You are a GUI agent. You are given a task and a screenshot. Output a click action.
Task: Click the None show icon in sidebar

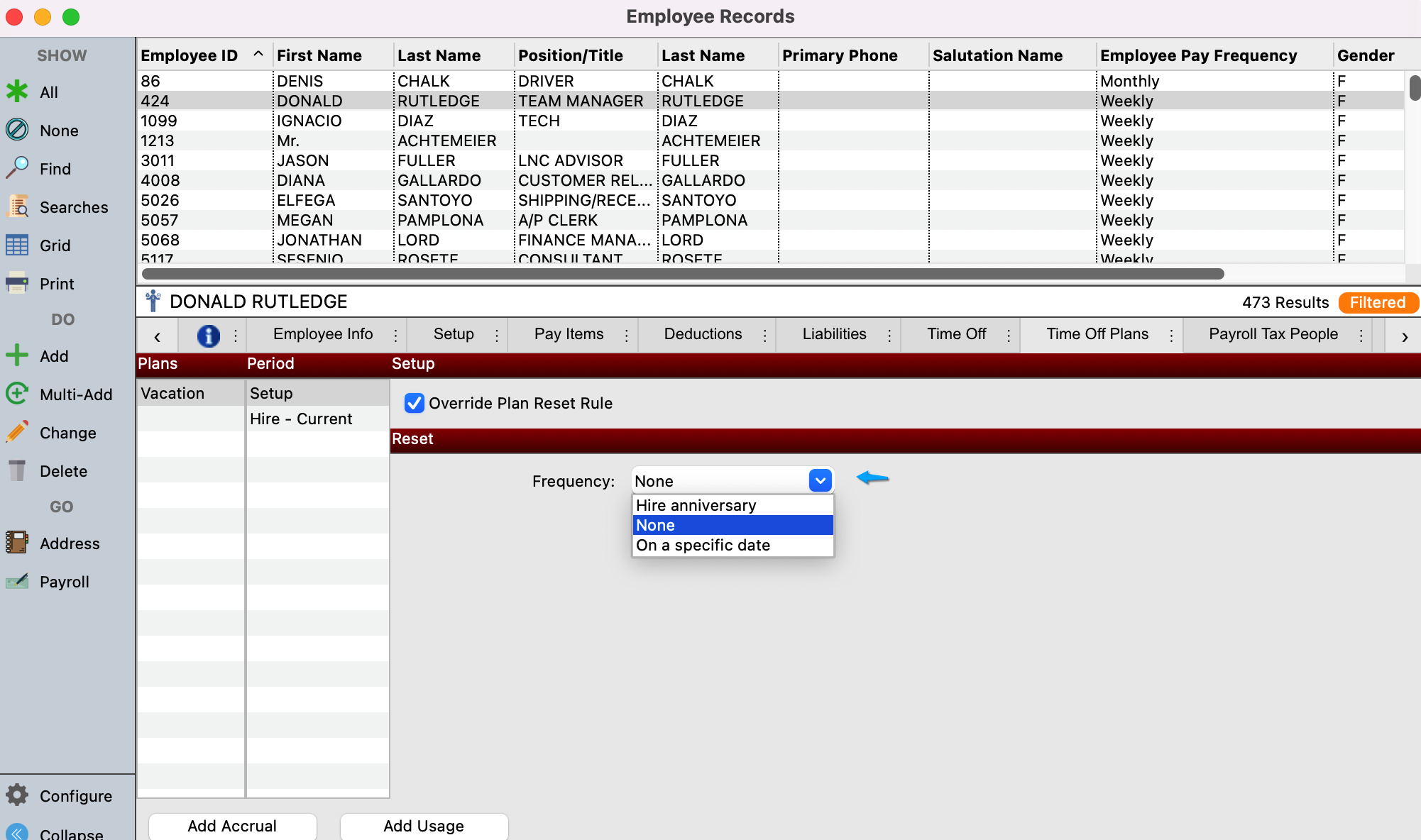pyautogui.click(x=17, y=130)
